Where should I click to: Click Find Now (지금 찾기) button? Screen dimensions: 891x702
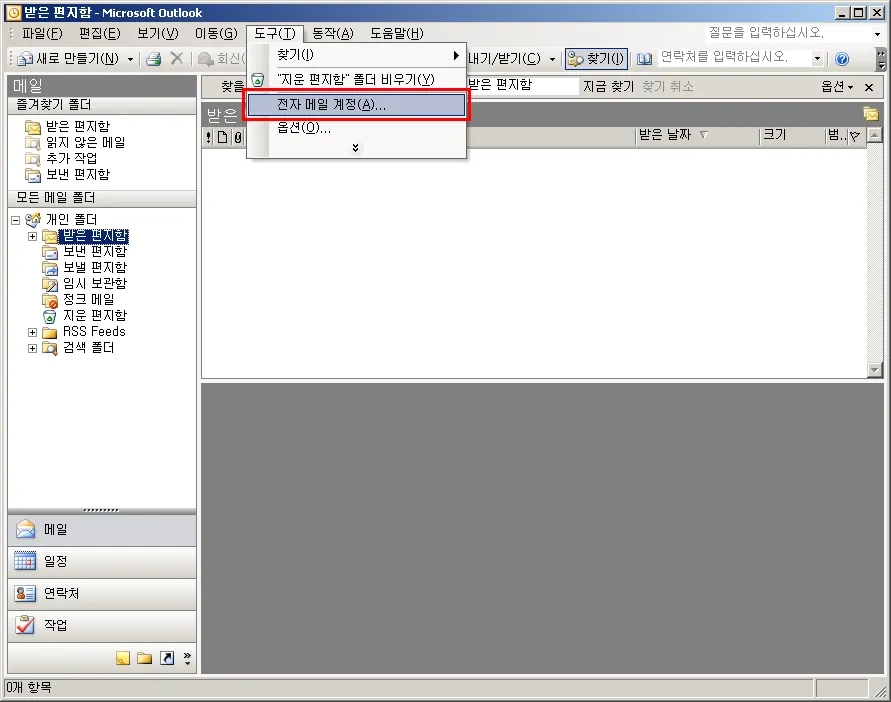[608, 86]
